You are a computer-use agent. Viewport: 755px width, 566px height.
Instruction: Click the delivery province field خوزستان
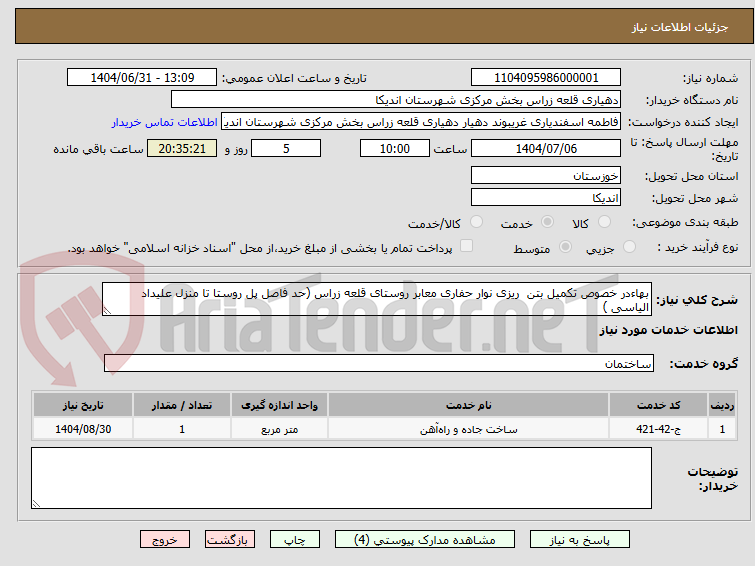coord(546,176)
